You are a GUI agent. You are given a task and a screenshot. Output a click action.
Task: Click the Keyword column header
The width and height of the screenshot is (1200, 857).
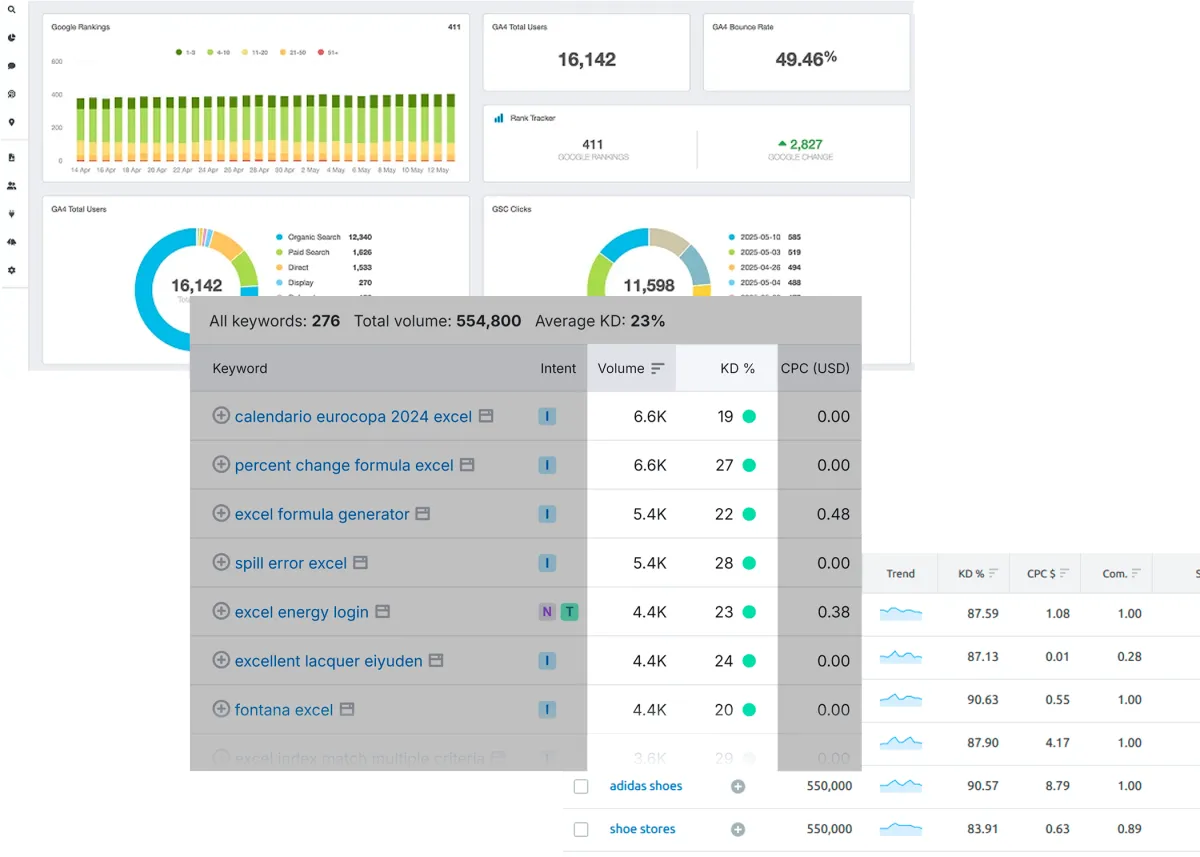pos(240,368)
